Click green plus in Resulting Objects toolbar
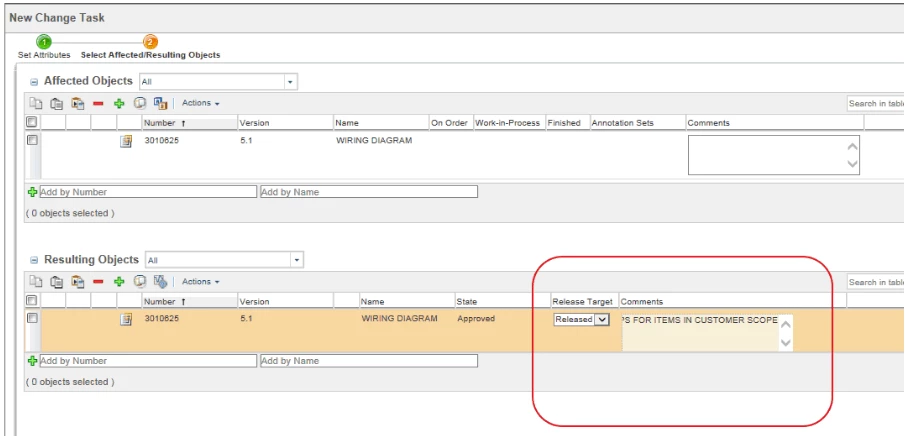906x436 pixels. 119,282
